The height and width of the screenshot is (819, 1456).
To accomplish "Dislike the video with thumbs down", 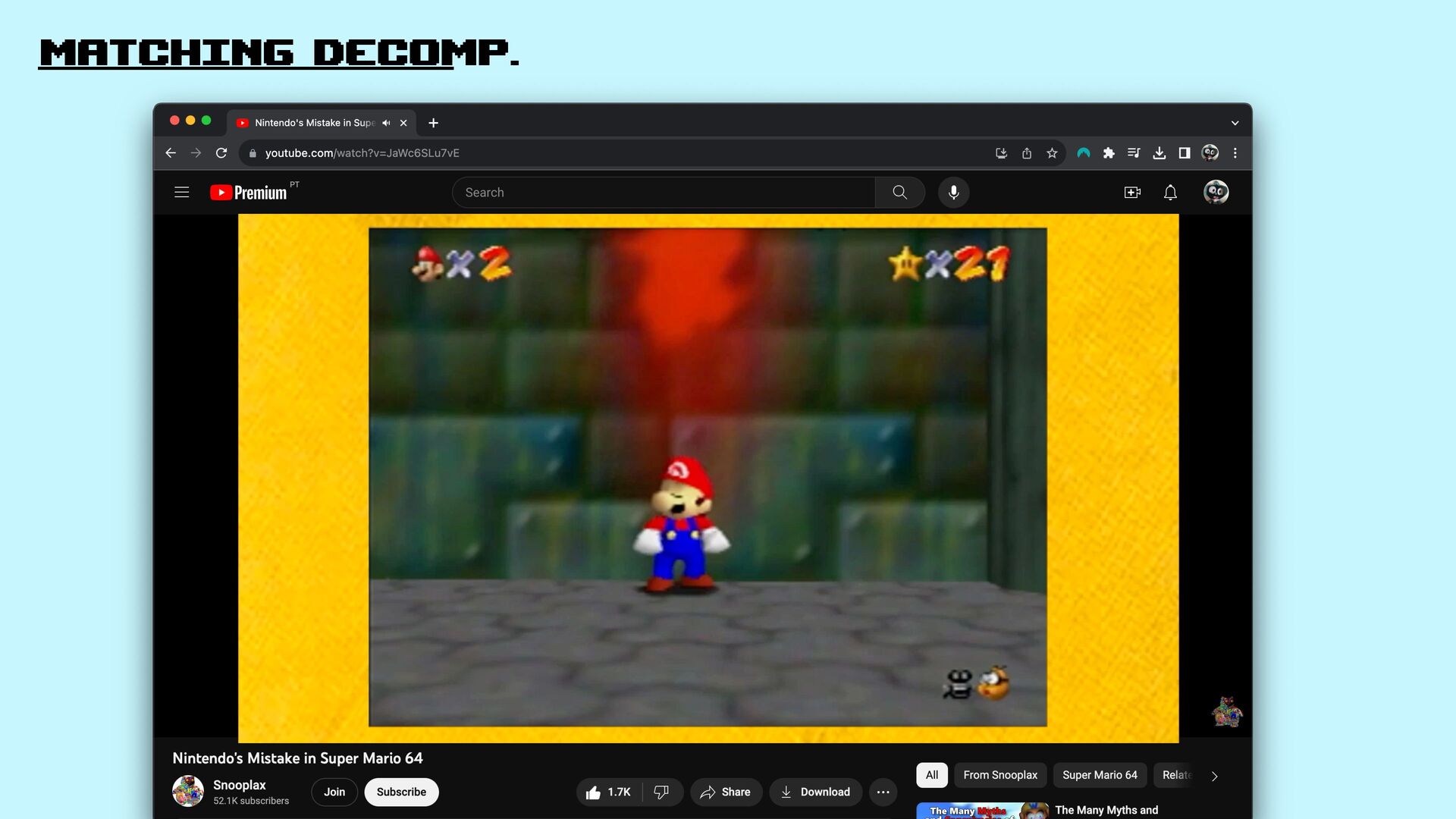I will 661,792.
